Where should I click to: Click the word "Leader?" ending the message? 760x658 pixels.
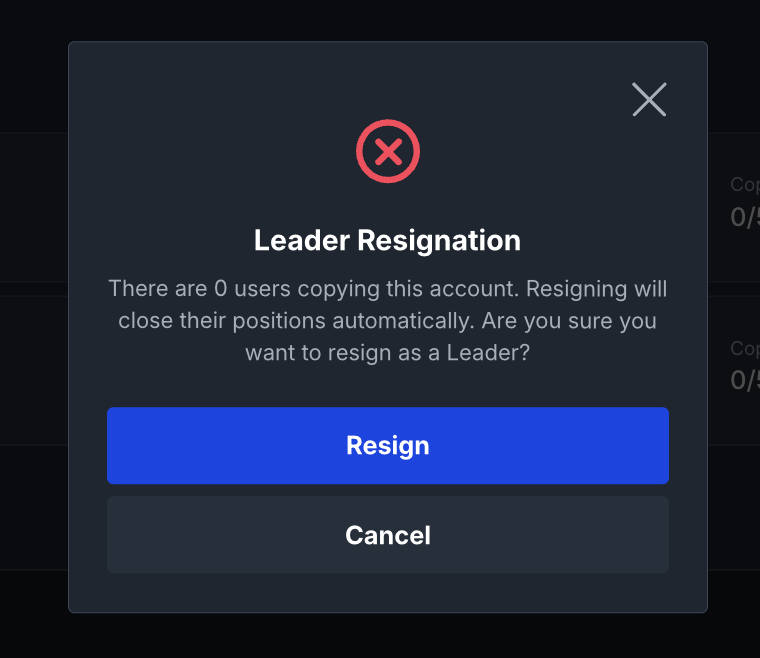coord(493,353)
